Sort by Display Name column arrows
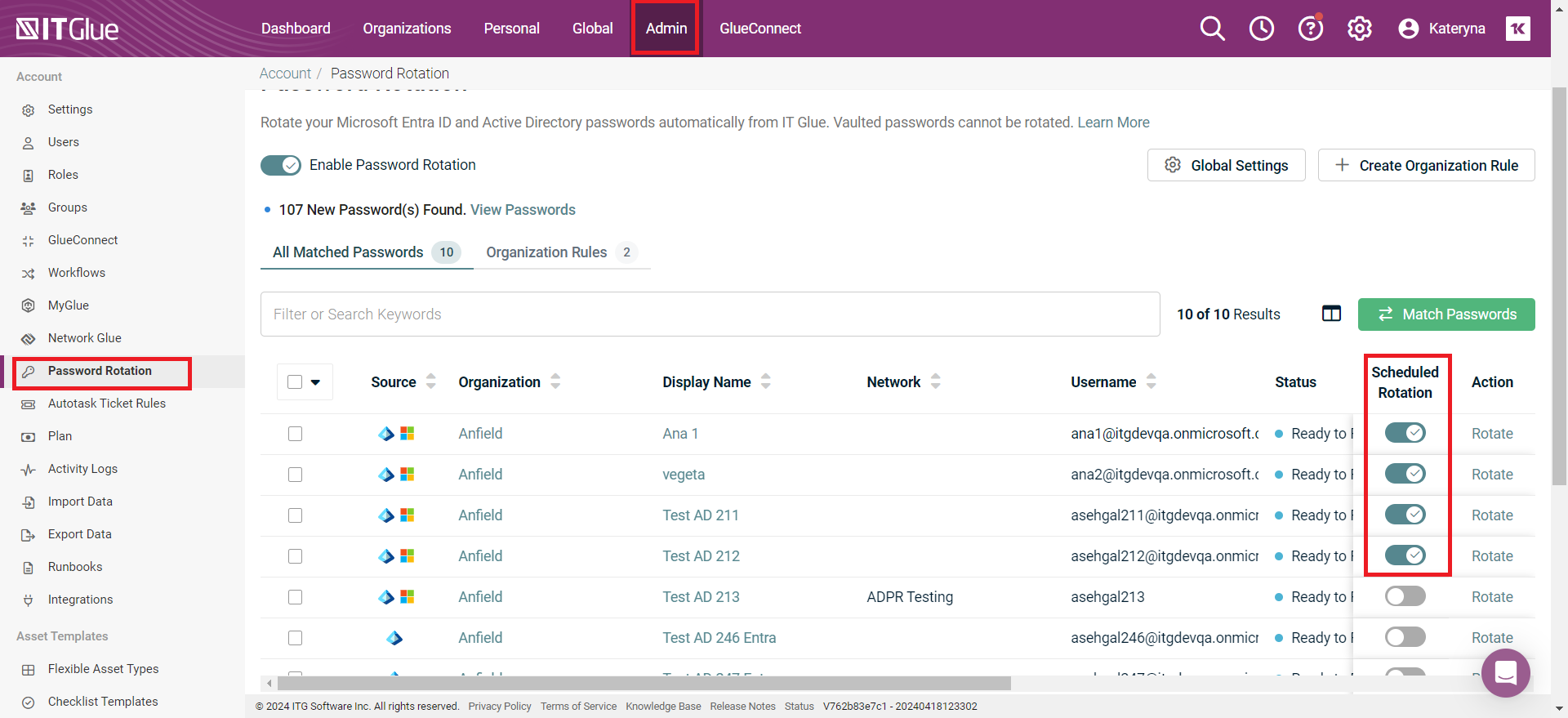 click(x=765, y=381)
